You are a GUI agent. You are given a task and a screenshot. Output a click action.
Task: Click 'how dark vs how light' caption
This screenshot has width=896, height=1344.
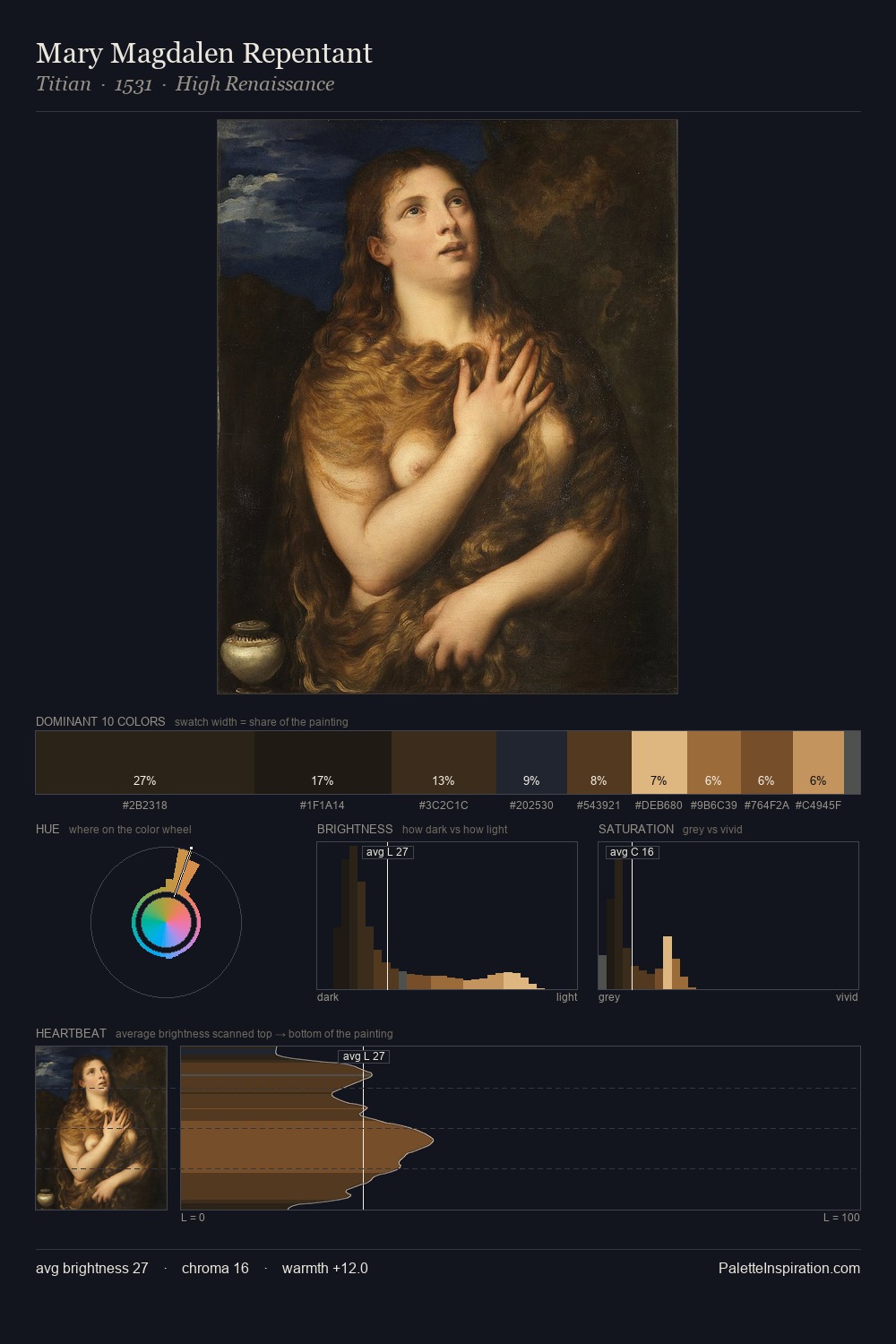[x=454, y=829]
